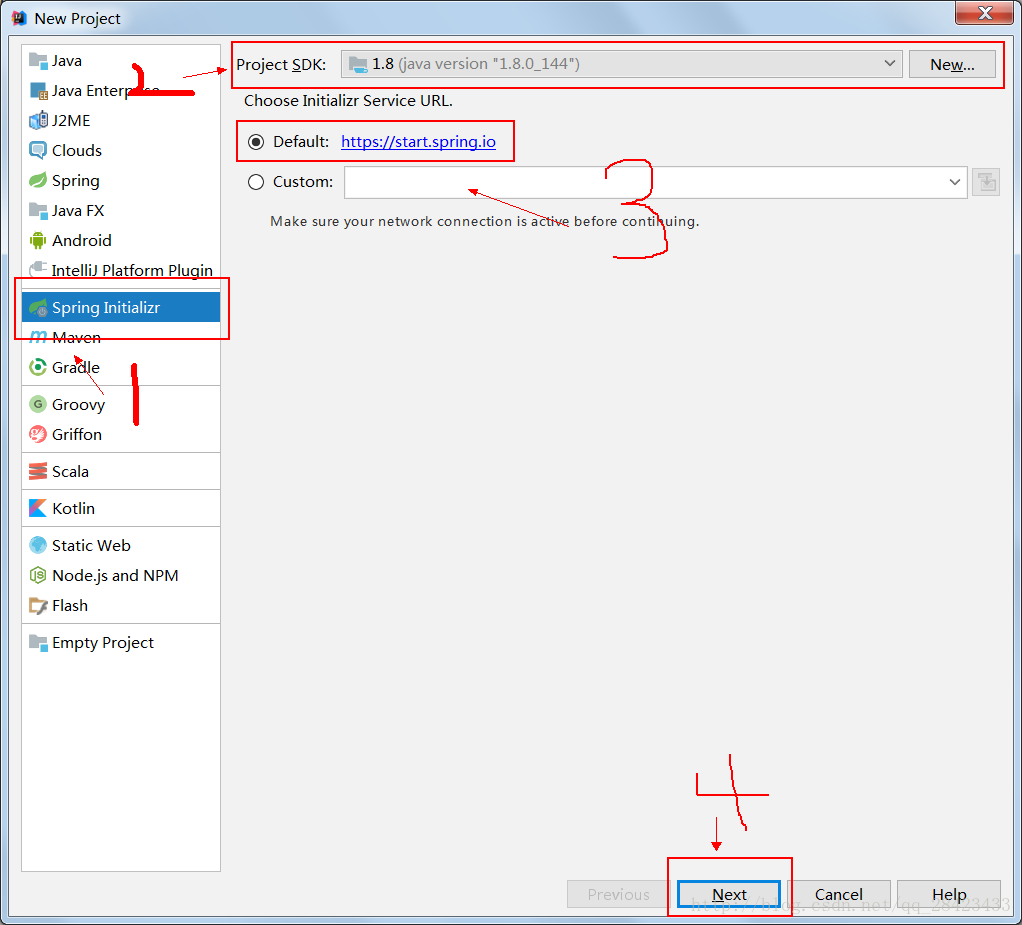
Task: Select Maven project type
Action: [121, 337]
